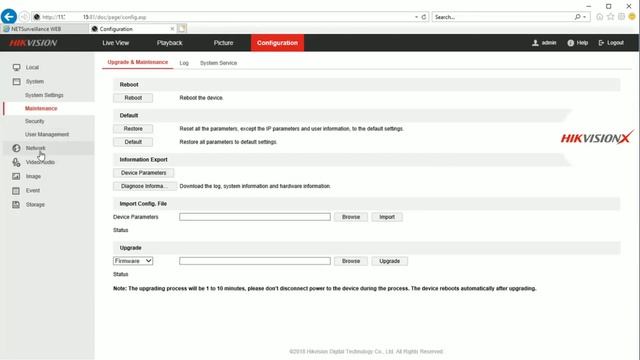Open the Storage section label
640x360 pixels.
pyautogui.click(x=35, y=204)
